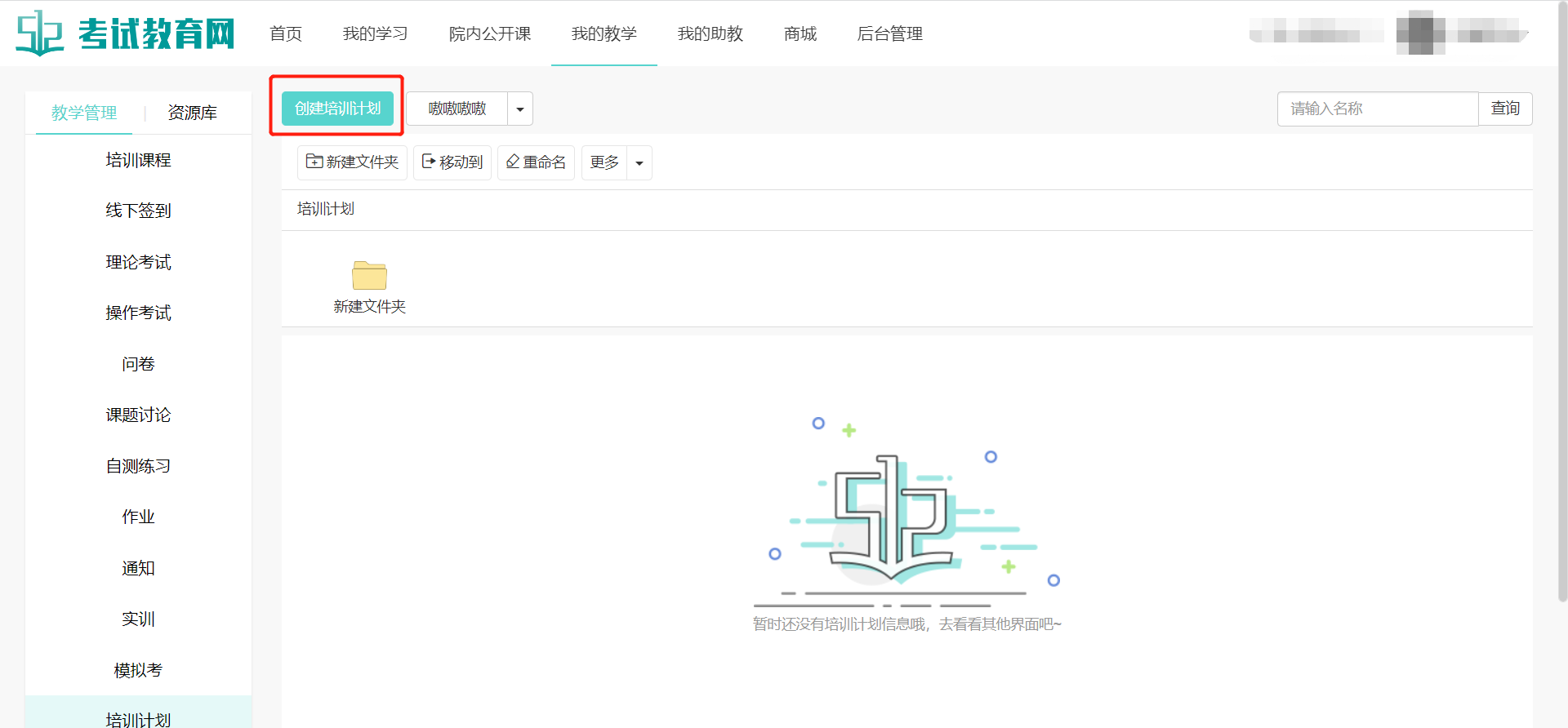
Task: Click 新建文件夹 toolbar button
Action: tap(352, 162)
